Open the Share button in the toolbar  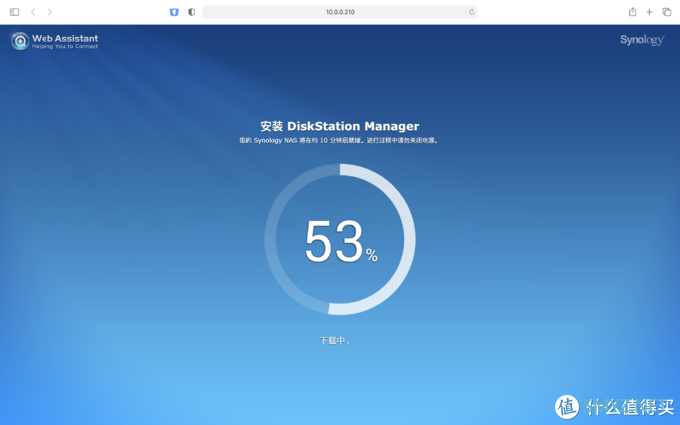click(632, 12)
